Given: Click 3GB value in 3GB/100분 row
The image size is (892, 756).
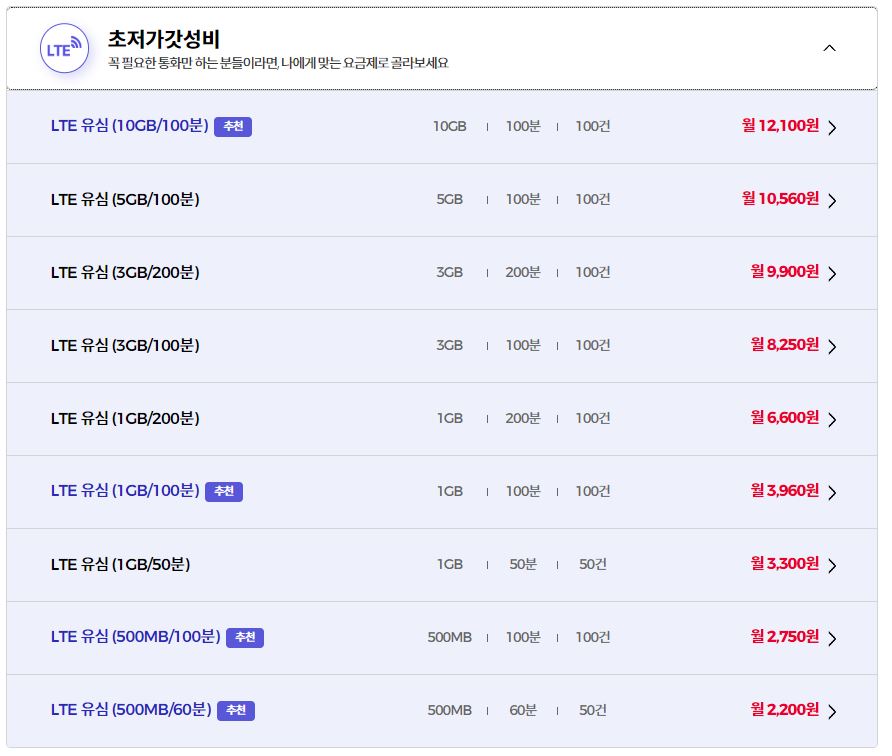Looking at the screenshot, I should 449,345.
